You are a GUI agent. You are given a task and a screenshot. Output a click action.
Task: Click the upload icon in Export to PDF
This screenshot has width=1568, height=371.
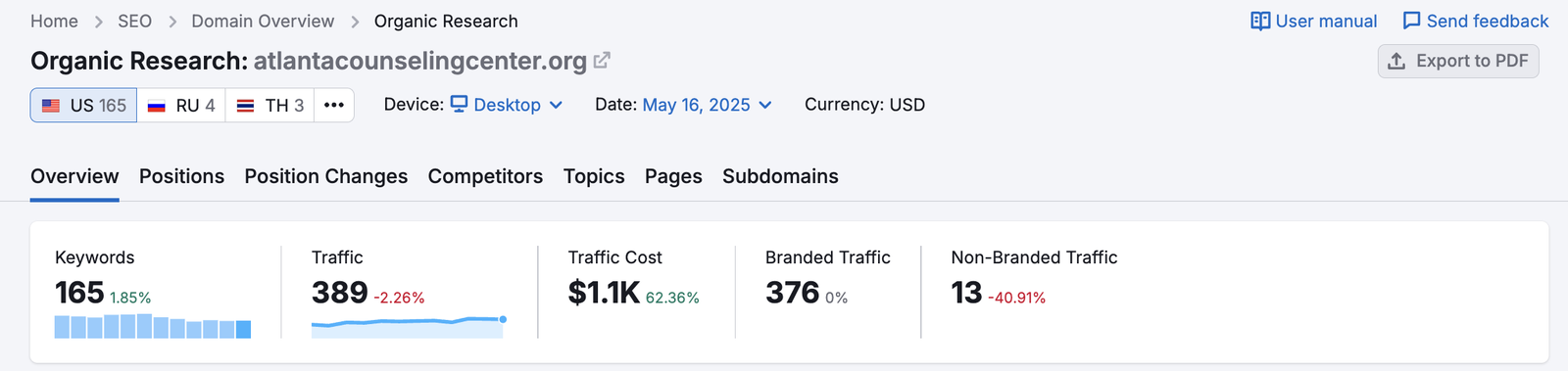click(x=1396, y=61)
